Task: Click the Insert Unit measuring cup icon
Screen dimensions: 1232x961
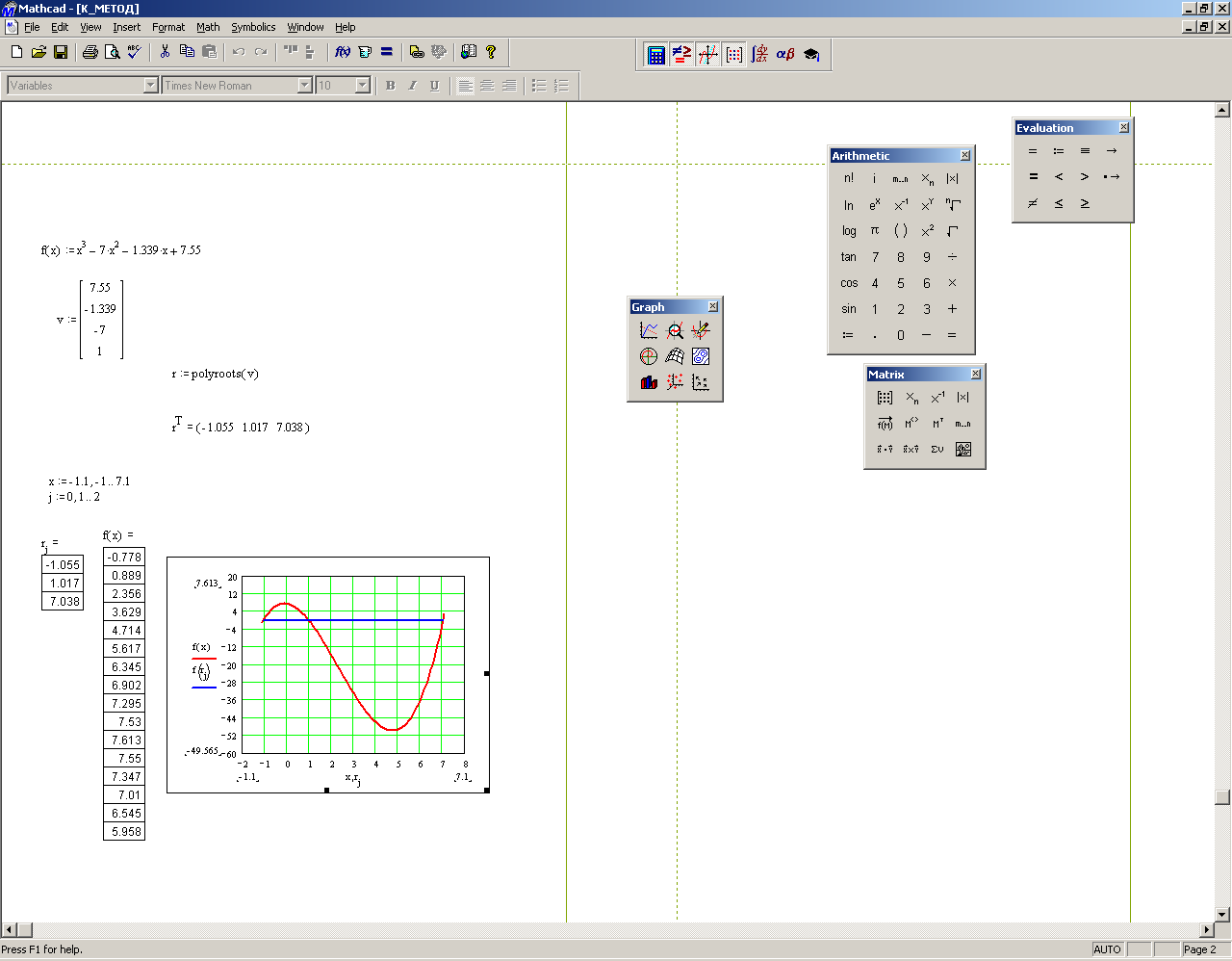Action: click(x=365, y=52)
